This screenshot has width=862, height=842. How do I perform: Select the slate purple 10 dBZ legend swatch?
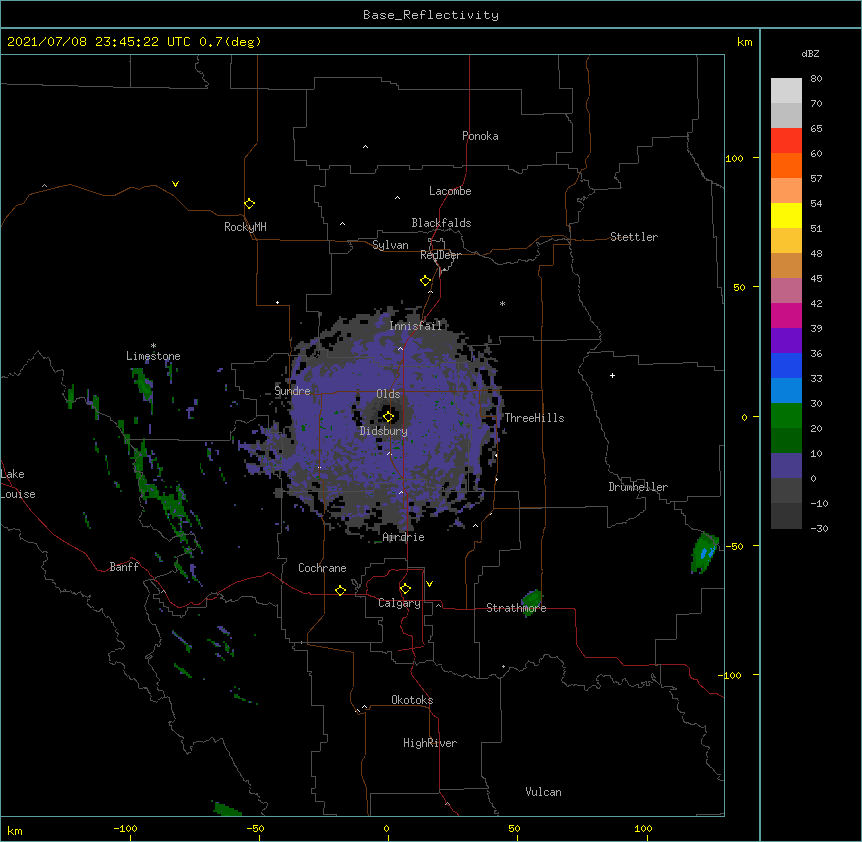tap(786, 466)
